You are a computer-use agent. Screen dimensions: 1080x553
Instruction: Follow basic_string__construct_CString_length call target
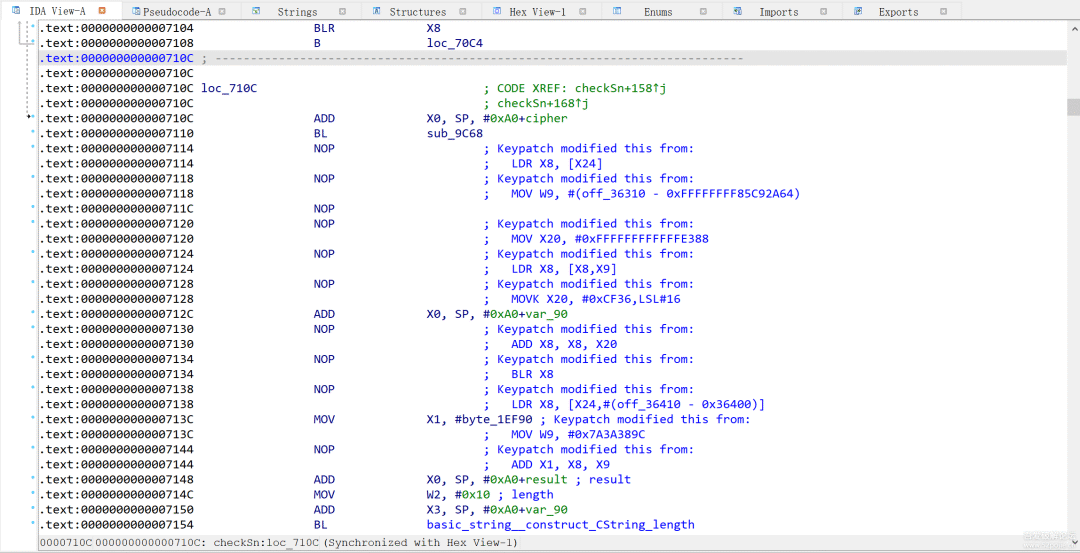[560, 524]
